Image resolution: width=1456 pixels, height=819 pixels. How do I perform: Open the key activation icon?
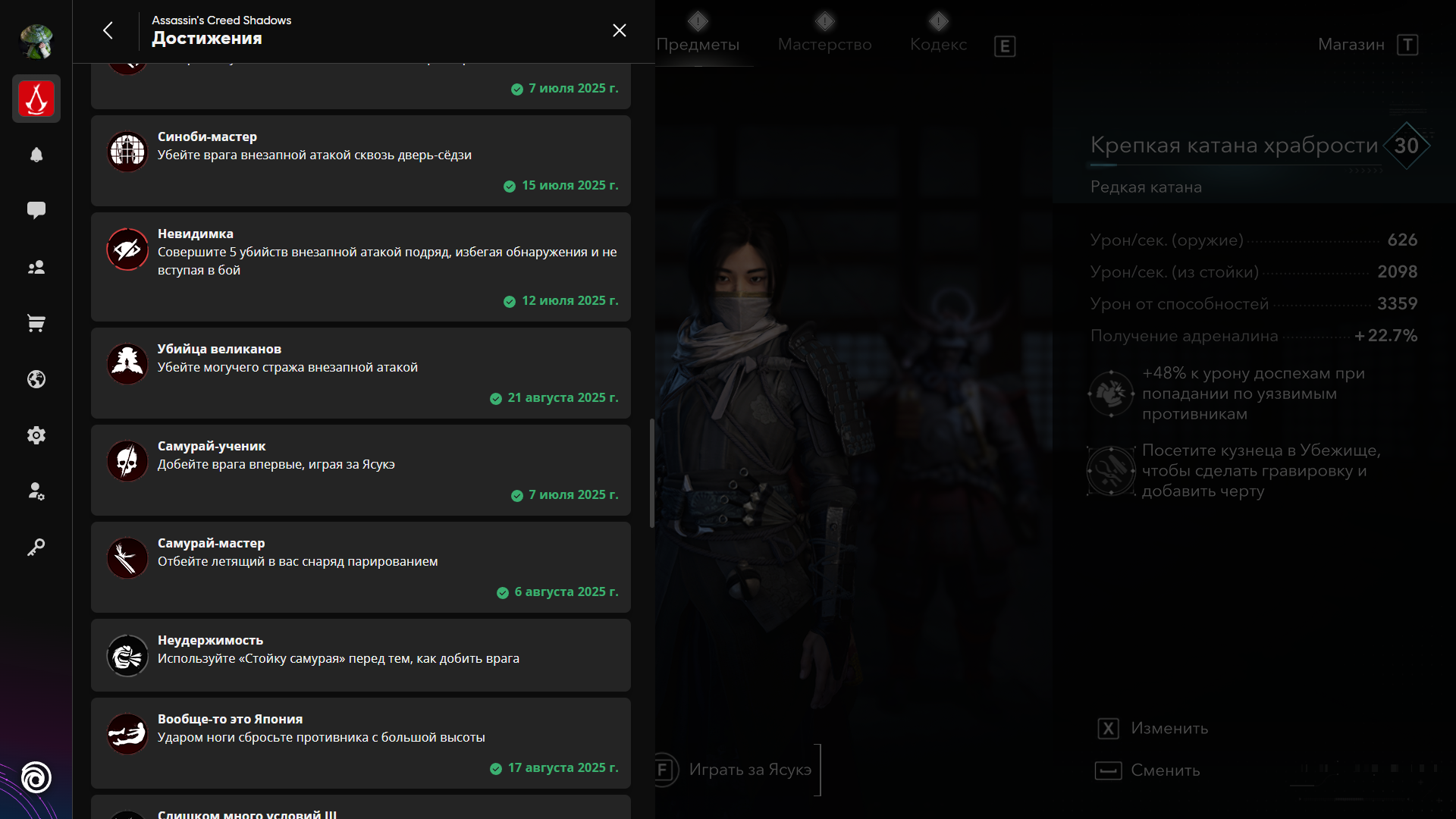[x=36, y=547]
